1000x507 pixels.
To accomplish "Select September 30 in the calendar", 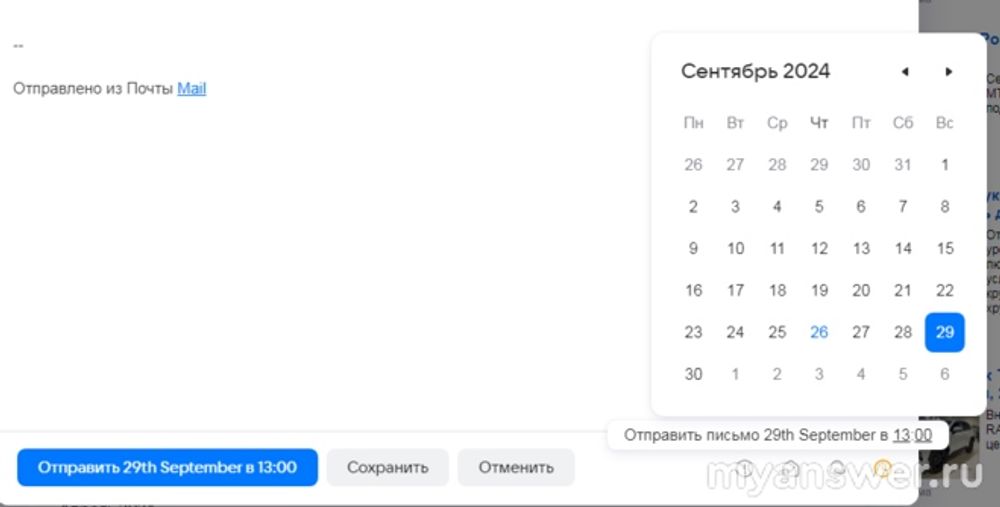I will tap(693, 374).
